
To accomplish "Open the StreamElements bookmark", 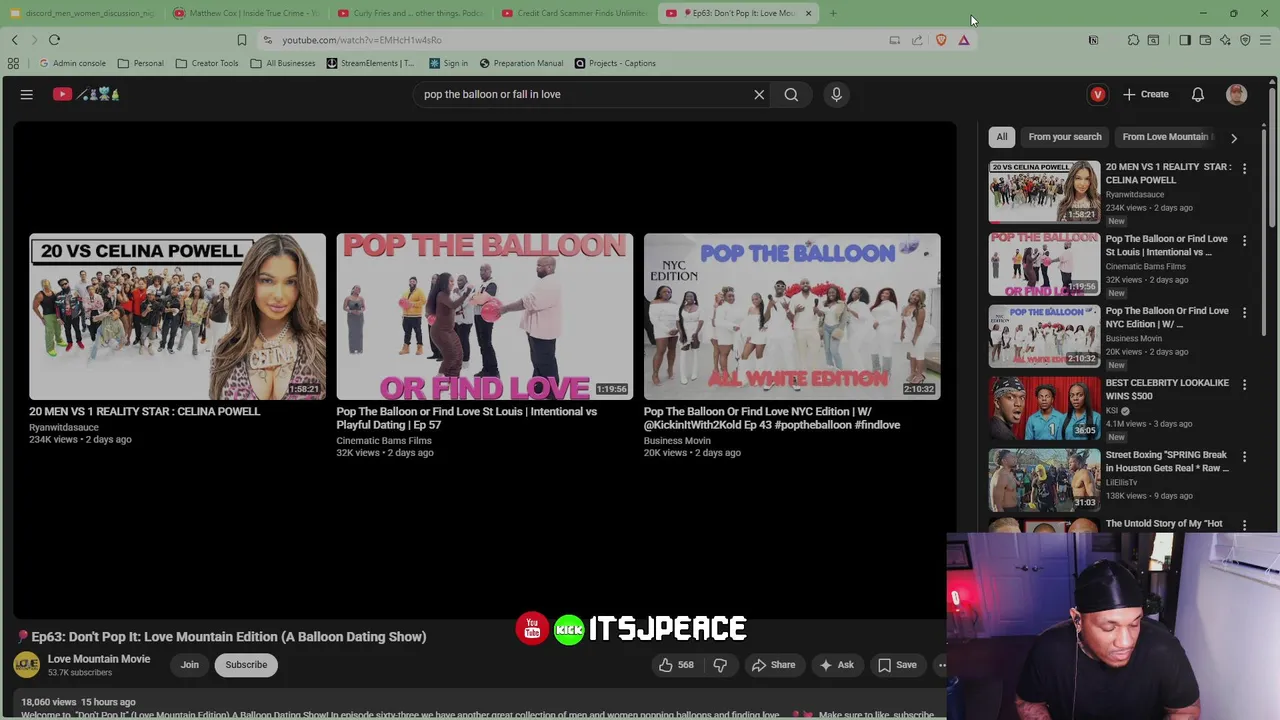I will coord(370,63).
